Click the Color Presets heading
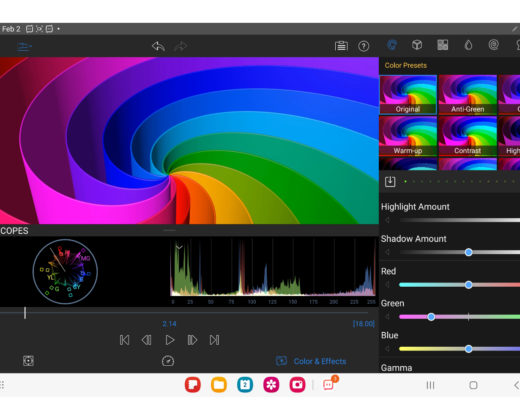The image size is (520, 400). [x=406, y=65]
